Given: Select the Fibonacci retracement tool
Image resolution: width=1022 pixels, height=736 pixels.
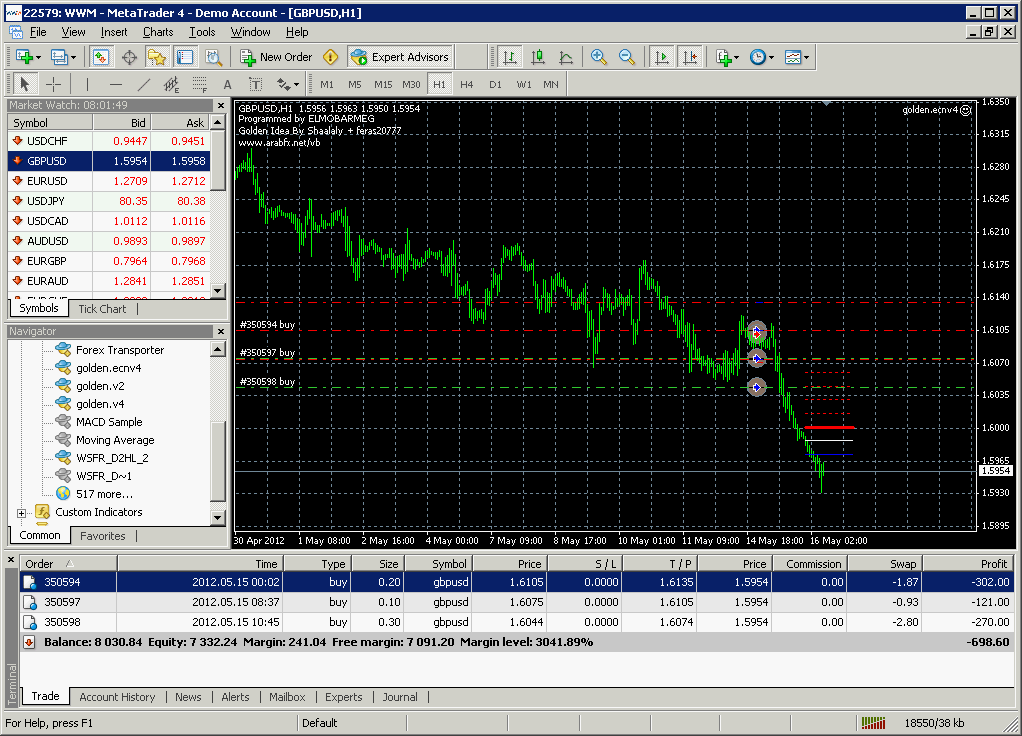Looking at the screenshot, I should tap(199, 84).
